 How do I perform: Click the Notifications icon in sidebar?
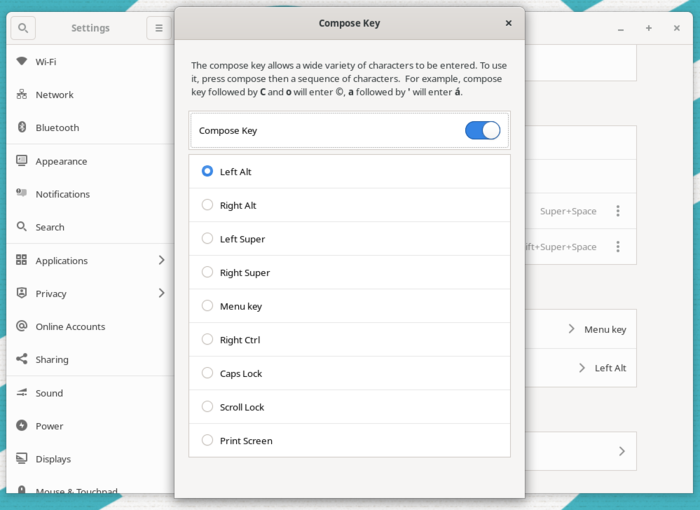coord(21,193)
